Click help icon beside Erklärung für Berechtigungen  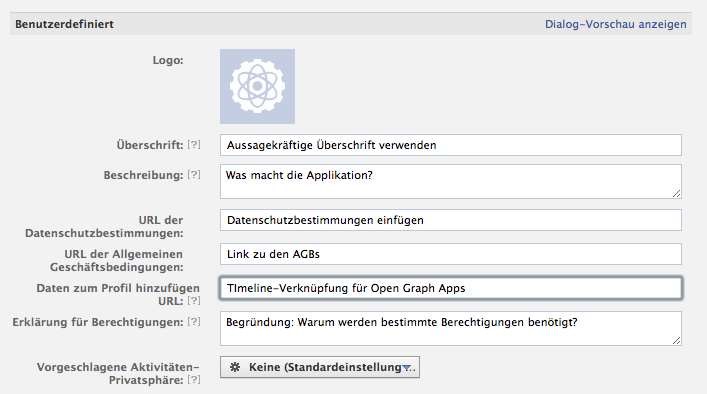click(194, 322)
